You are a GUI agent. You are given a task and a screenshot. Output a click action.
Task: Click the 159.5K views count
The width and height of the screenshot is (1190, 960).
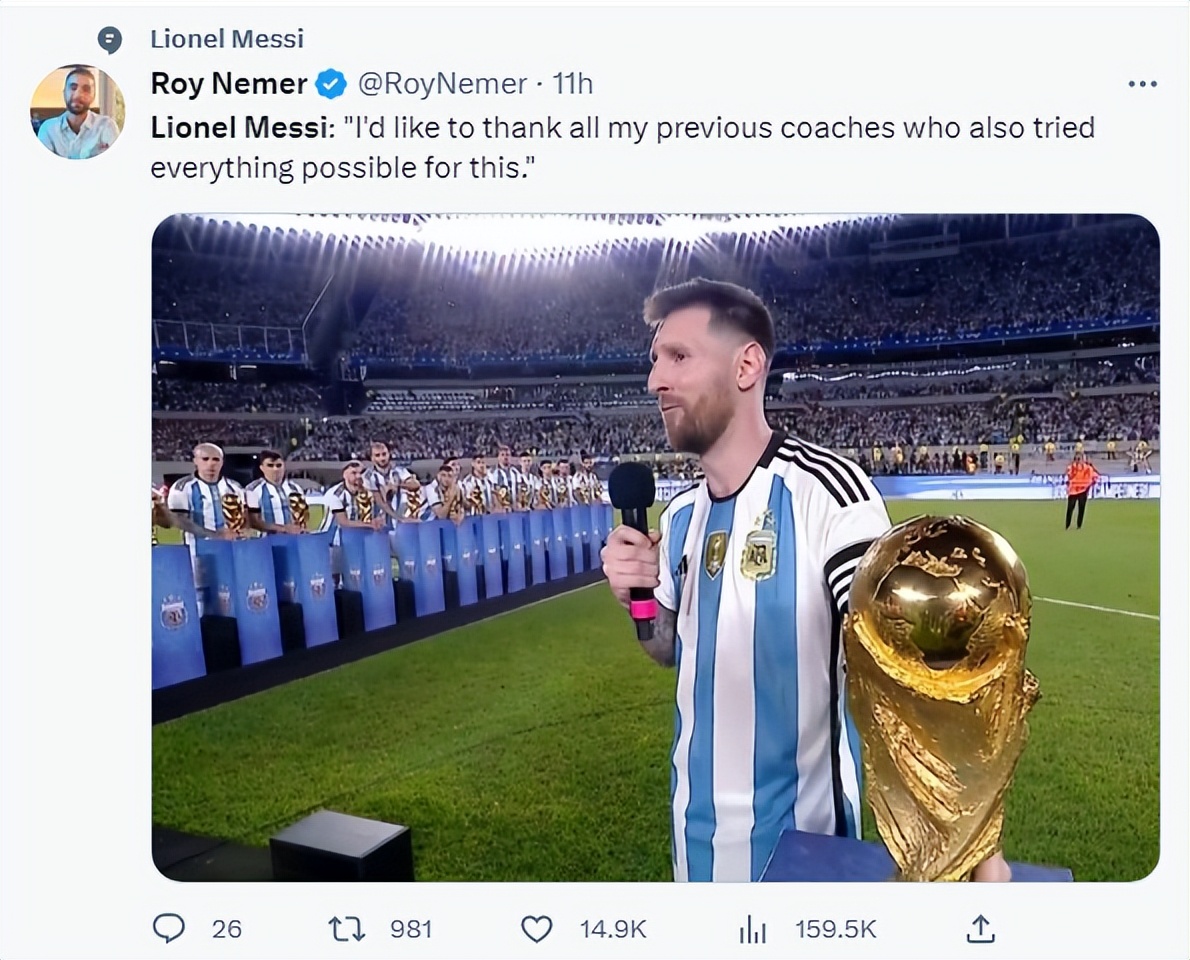point(835,929)
